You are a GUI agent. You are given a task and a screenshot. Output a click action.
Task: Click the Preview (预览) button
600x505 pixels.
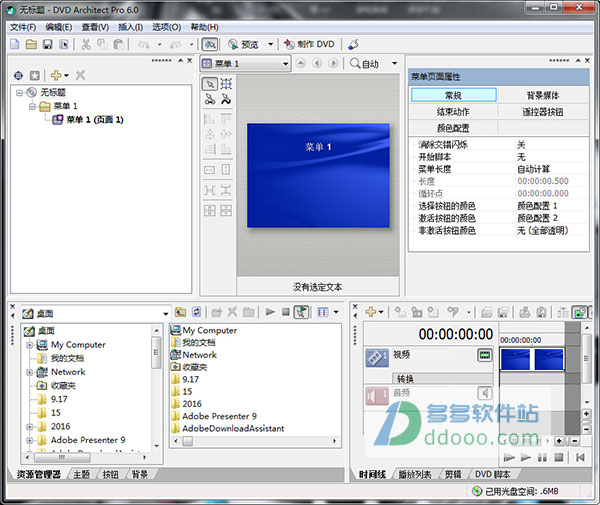tap(244, 44)
